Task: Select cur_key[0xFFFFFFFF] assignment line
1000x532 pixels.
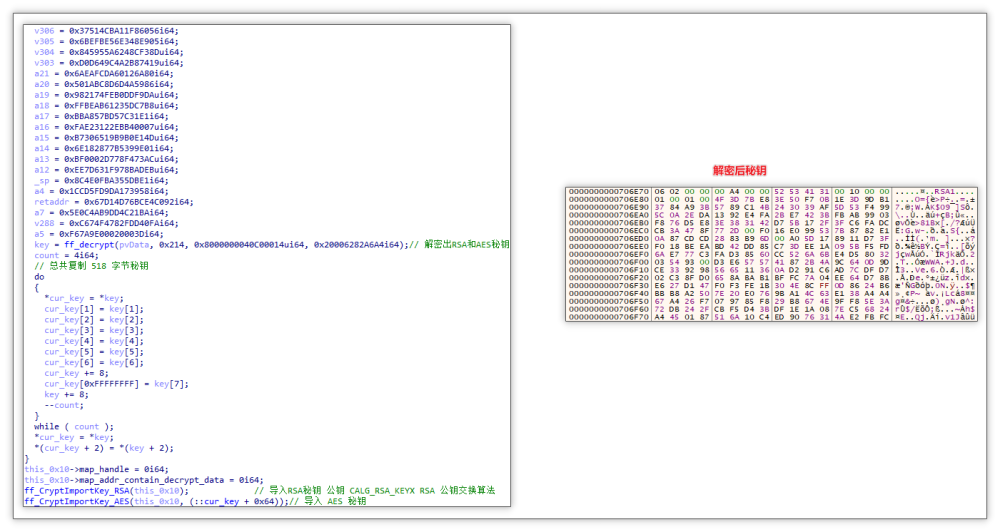Action: (x=114, y=383)
